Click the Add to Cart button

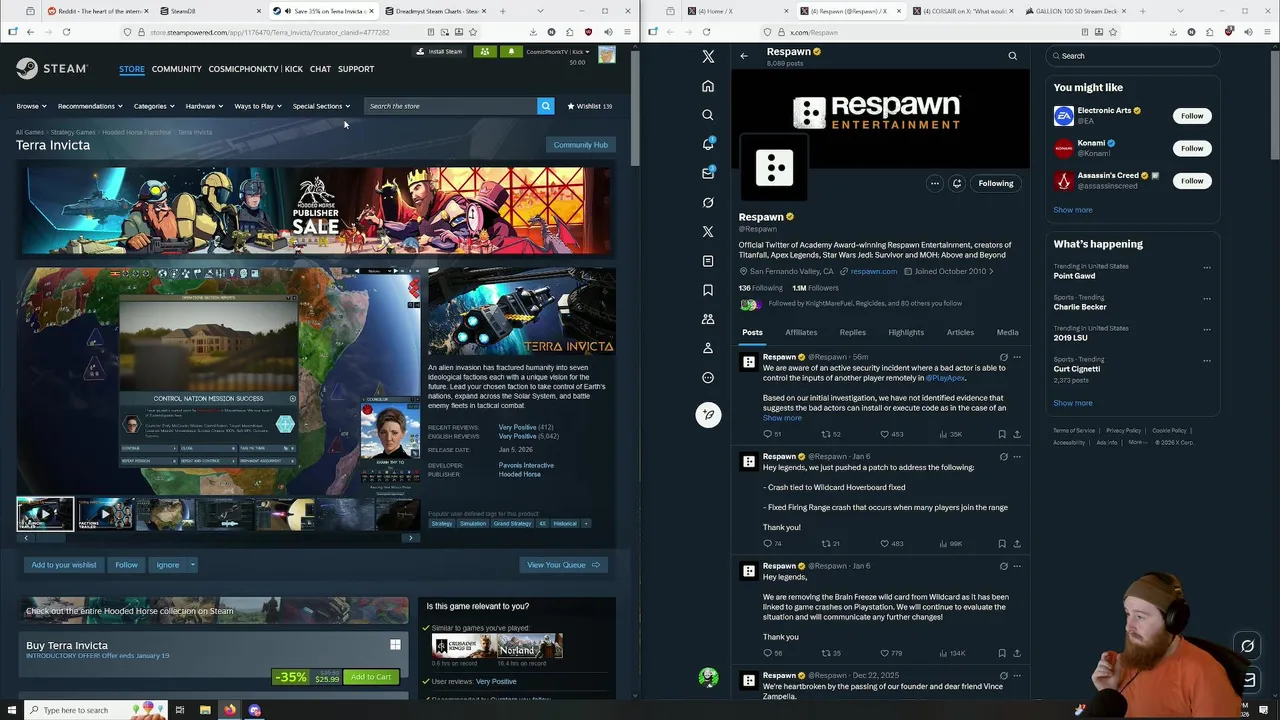coord(371,677)
